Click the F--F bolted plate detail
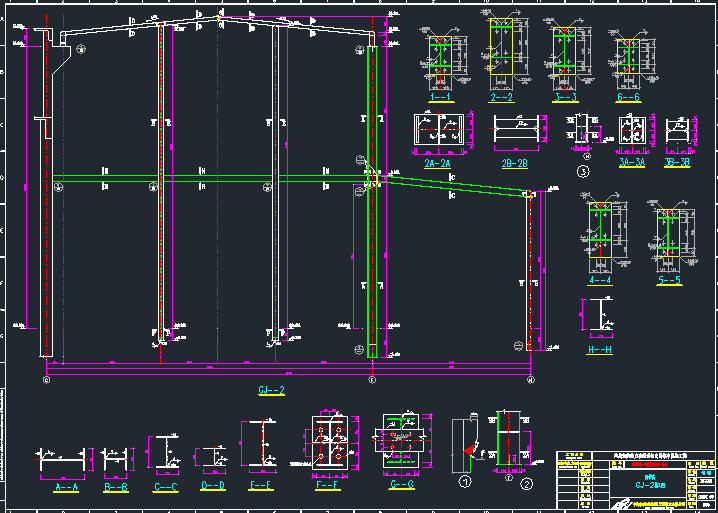This screenshot has width=718, height=513. [x=327, y=445]
